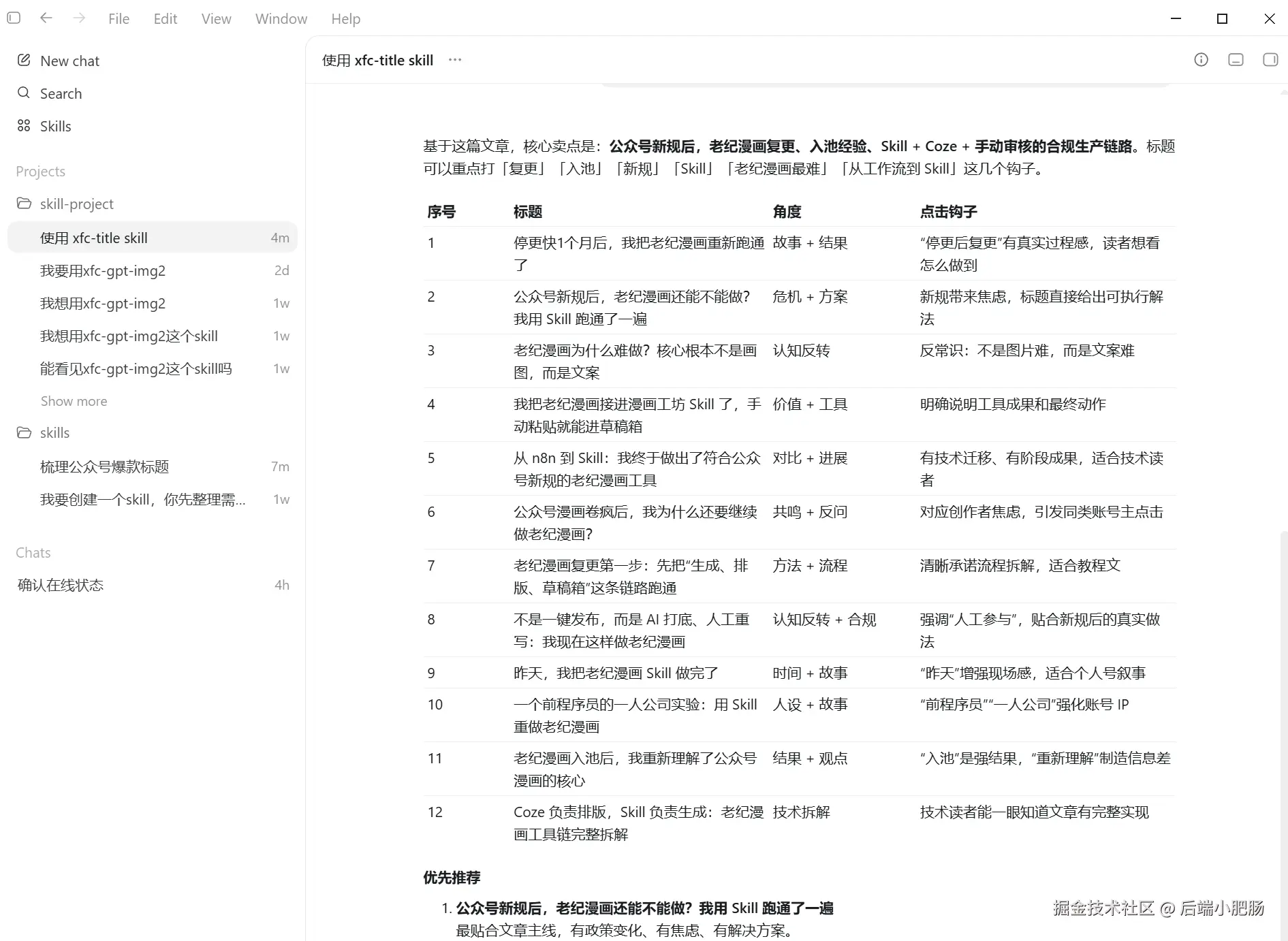Screen dimensions: 1288x941
Task: Click the New chat compose icon
Action: pos(24,61)
